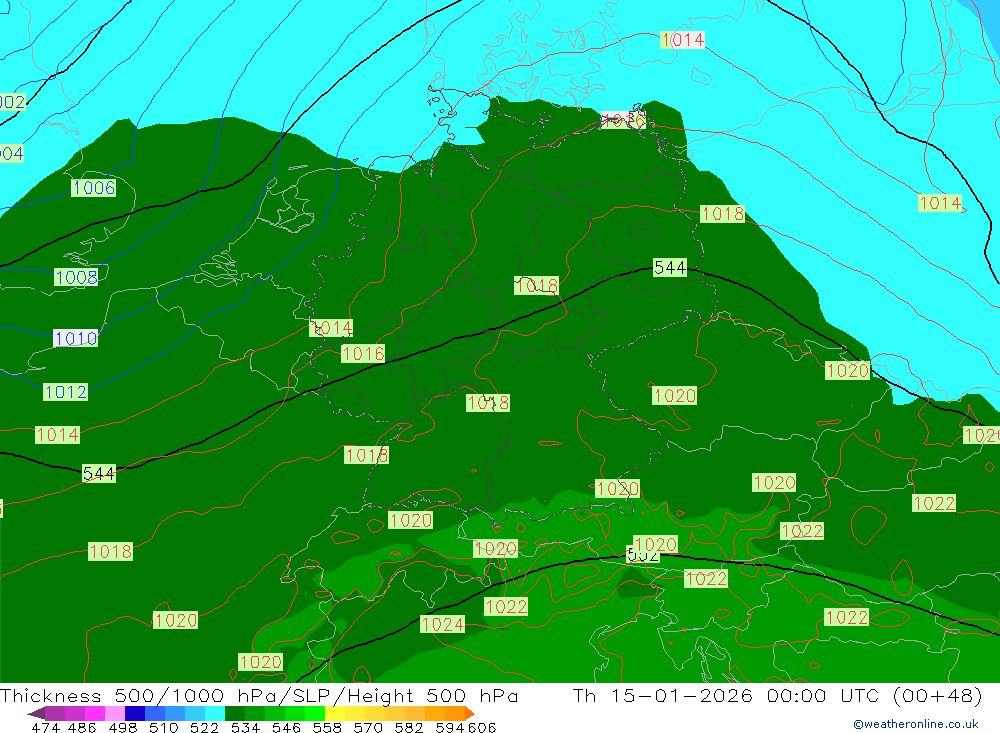Pick the brightest lime green legend swatch
The width and height of the screenshot is (1000, 733).
pos(315,713)
